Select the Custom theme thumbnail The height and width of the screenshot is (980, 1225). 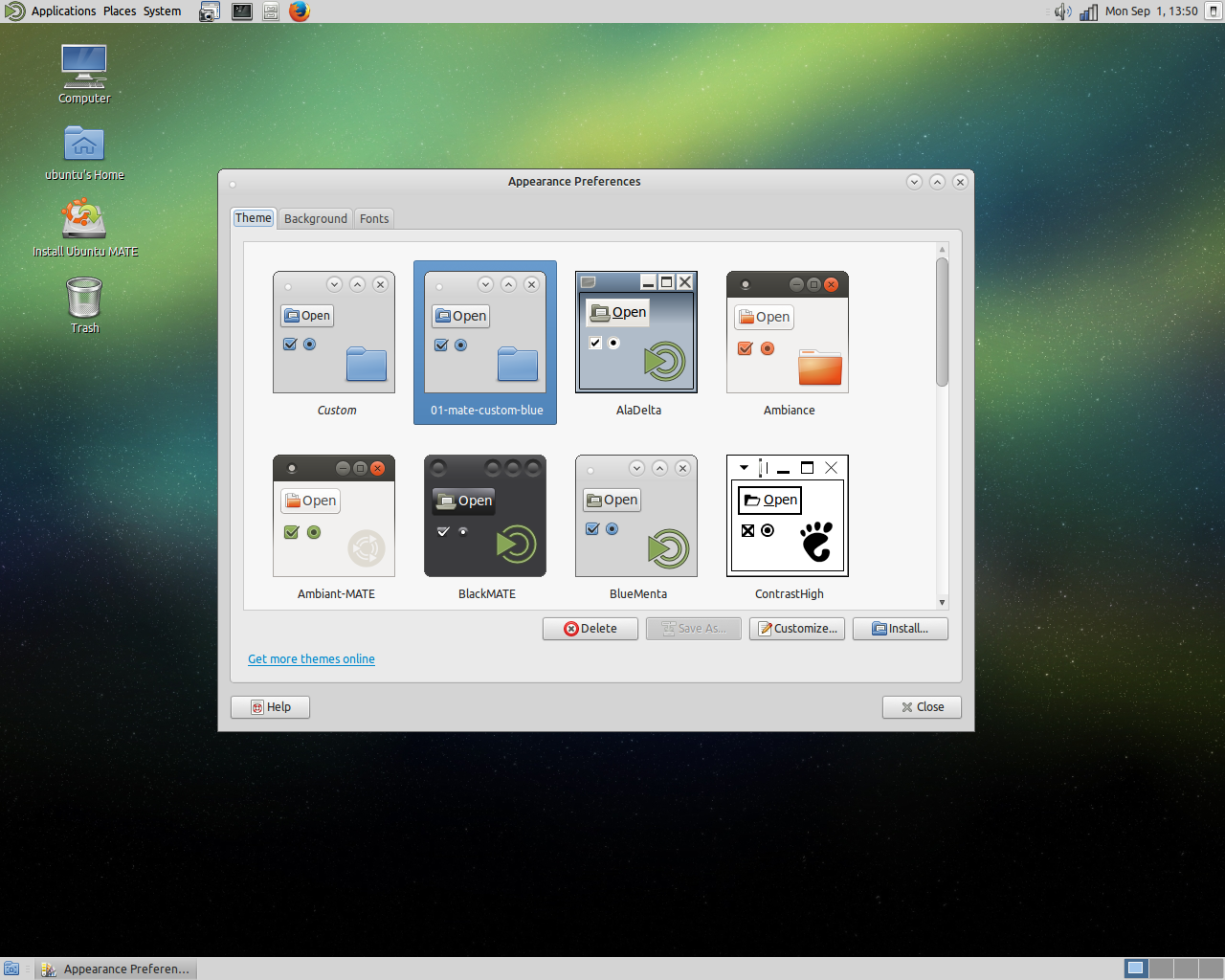coord(334,343)
